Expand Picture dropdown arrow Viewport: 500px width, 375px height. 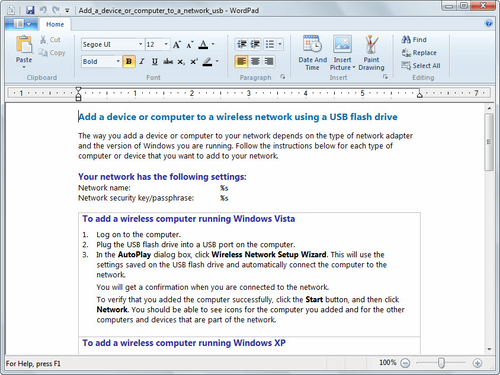[x=354, y=68]
